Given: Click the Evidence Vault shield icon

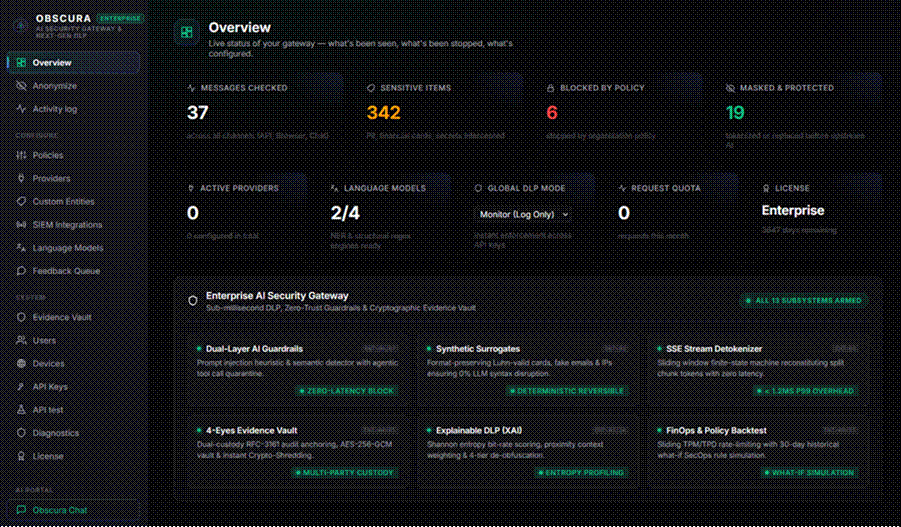Looking at the screenshot, I should [x=21, y=317].
